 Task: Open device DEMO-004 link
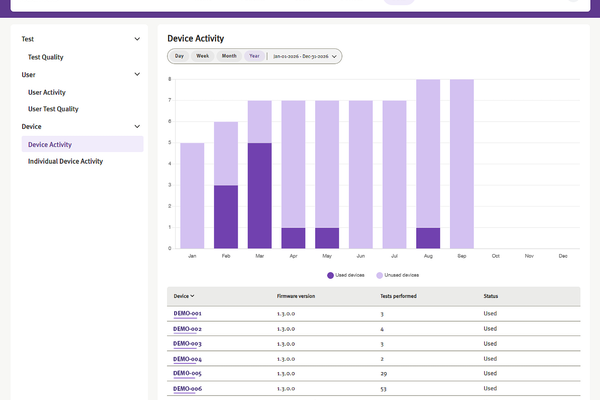(187, 359)
